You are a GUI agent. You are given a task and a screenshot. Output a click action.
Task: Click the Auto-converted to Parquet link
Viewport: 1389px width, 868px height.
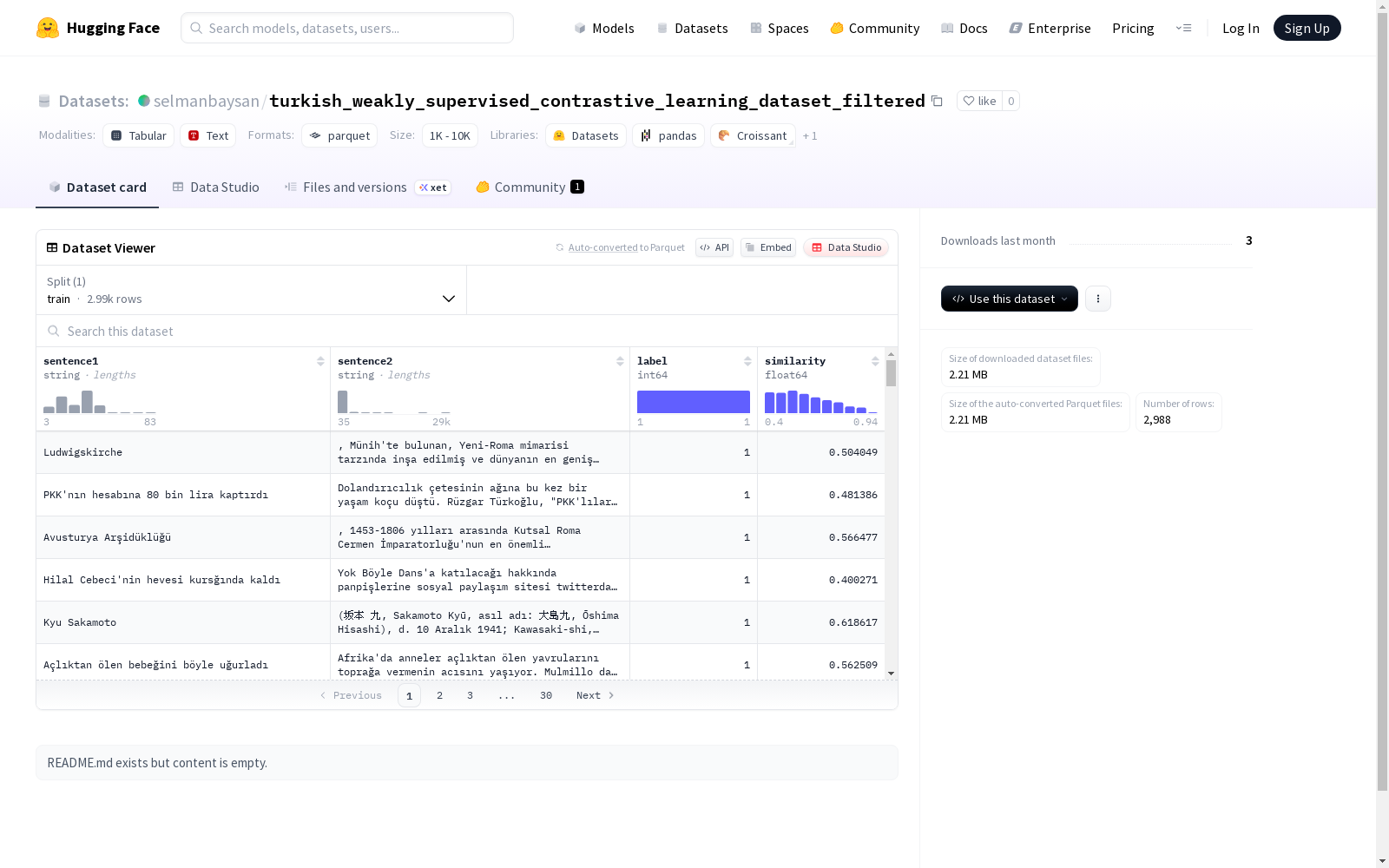602,247
